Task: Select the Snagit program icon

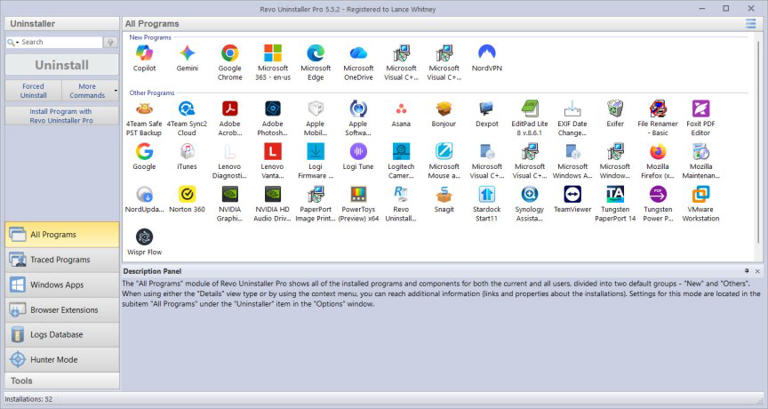Action: [444, 194]
